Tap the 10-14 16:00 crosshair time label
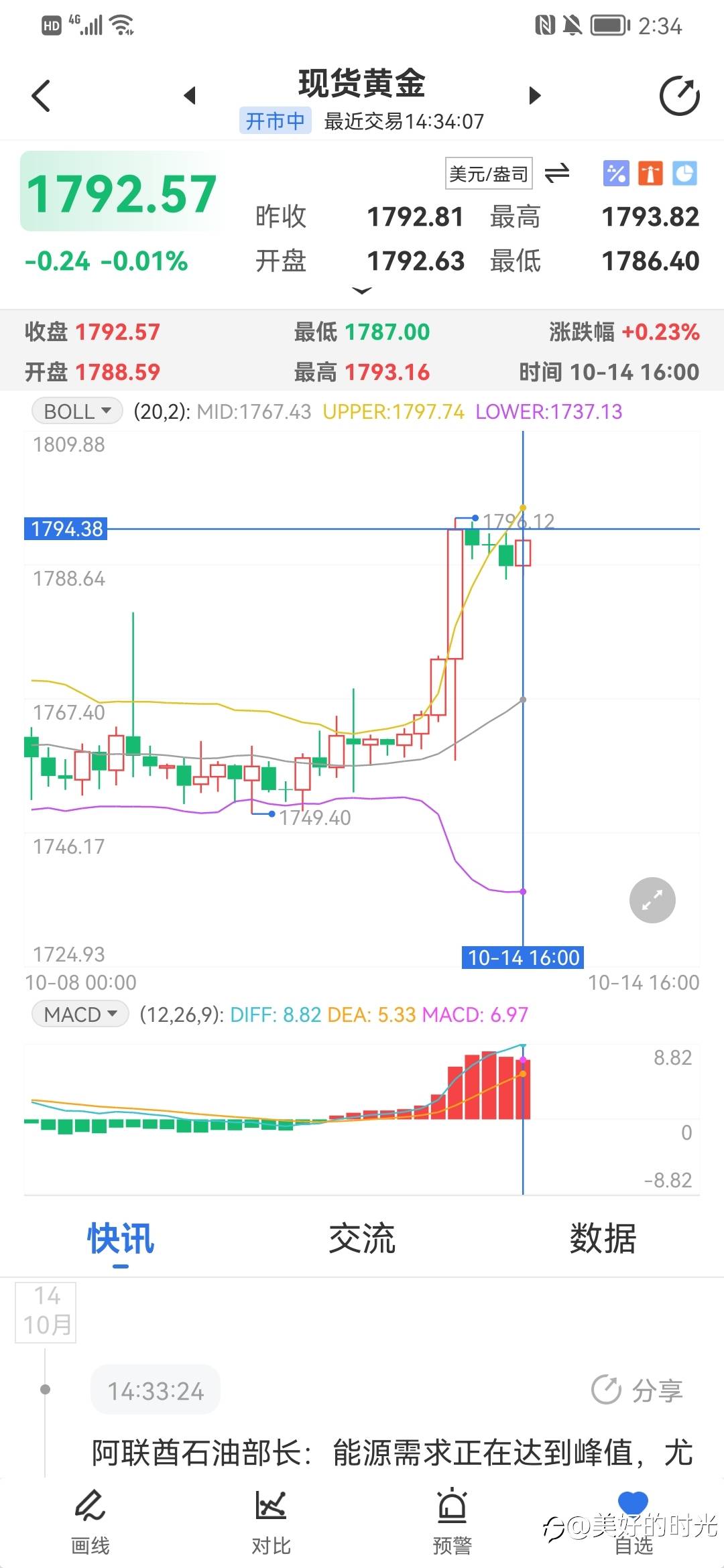This screenshot has width=724, height=1568. click(523, 957)
